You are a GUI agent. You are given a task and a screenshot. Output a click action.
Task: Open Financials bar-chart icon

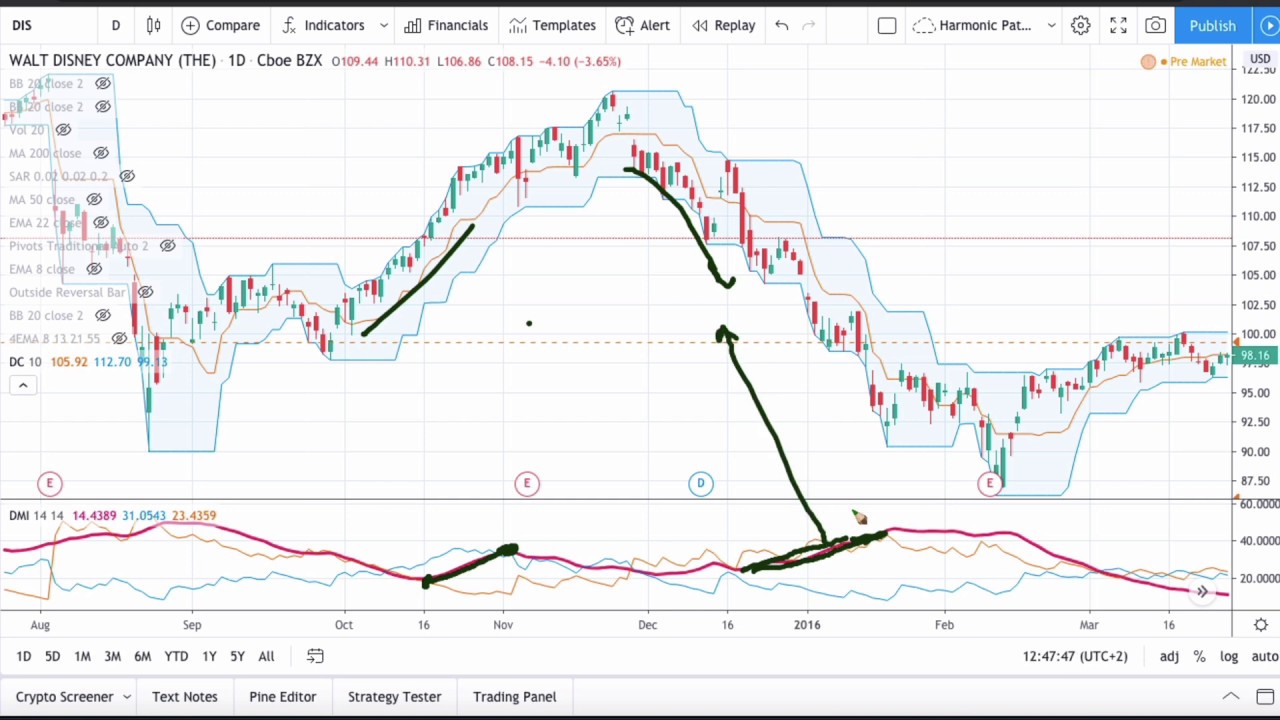tap(412, 25)
